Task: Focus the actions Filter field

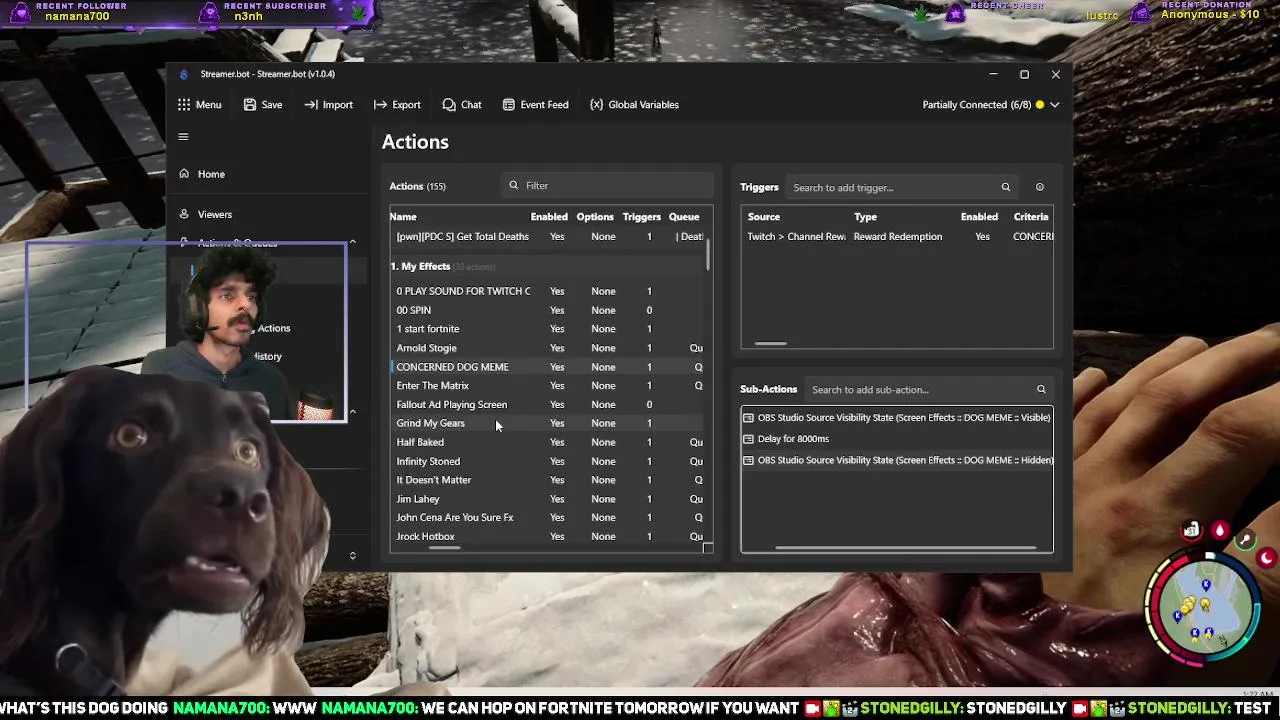Action: [x=608, y=185]
